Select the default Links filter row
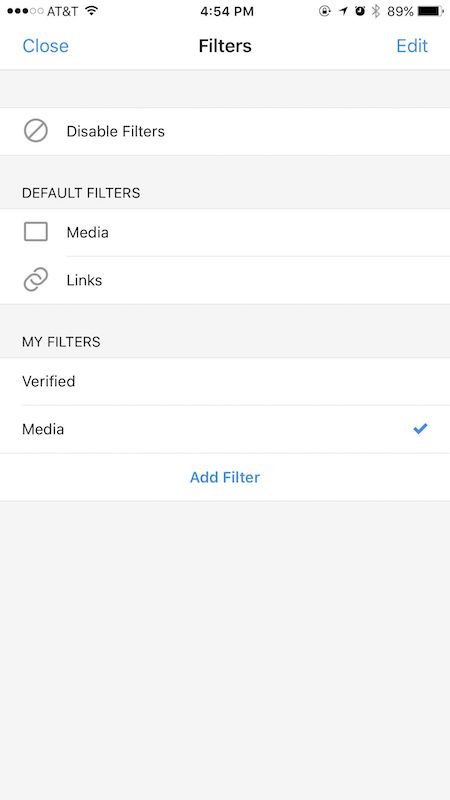The width and height of the screenshot is (450, 800). pos(225,280)
